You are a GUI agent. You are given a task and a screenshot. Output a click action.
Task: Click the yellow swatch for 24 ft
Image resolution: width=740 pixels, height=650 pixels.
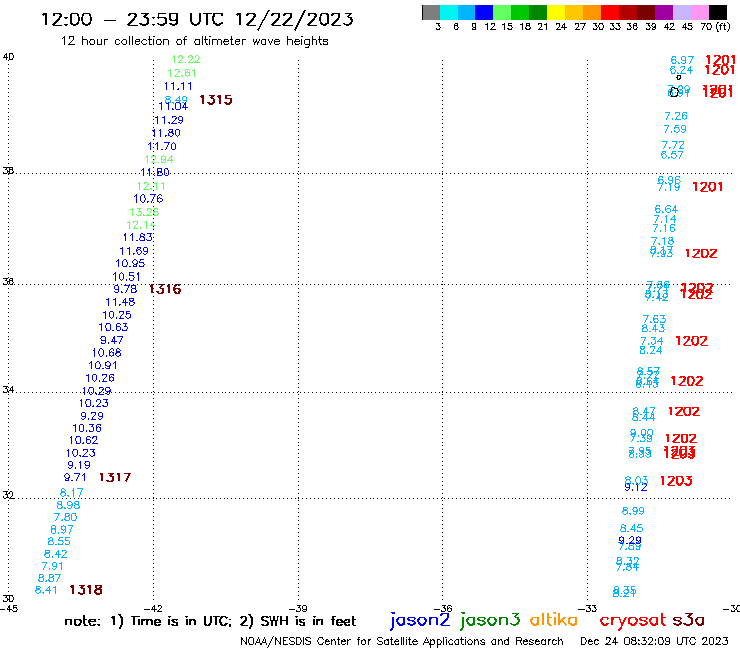click(556, 12)
